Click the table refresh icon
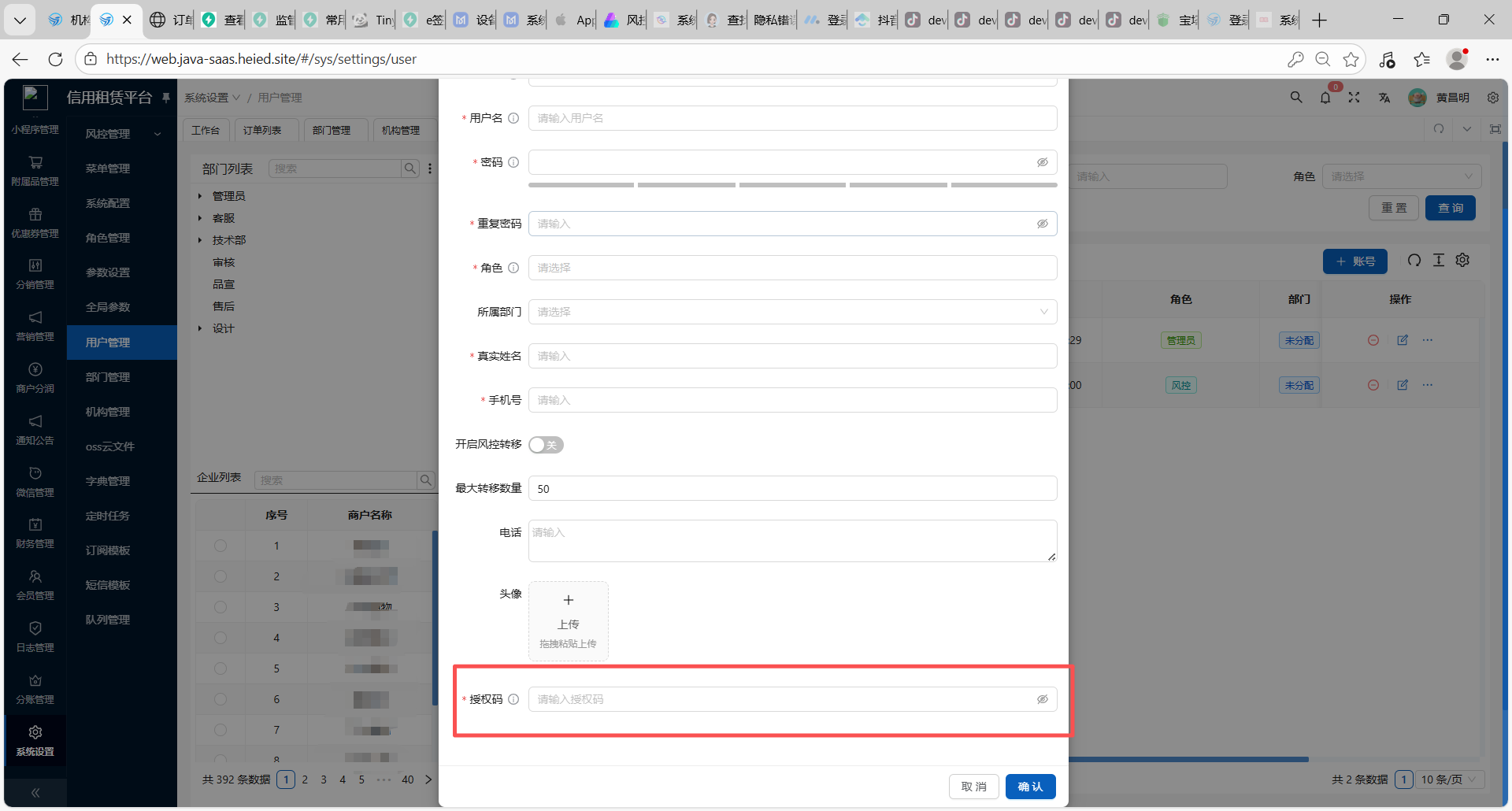 point(1414,261)
